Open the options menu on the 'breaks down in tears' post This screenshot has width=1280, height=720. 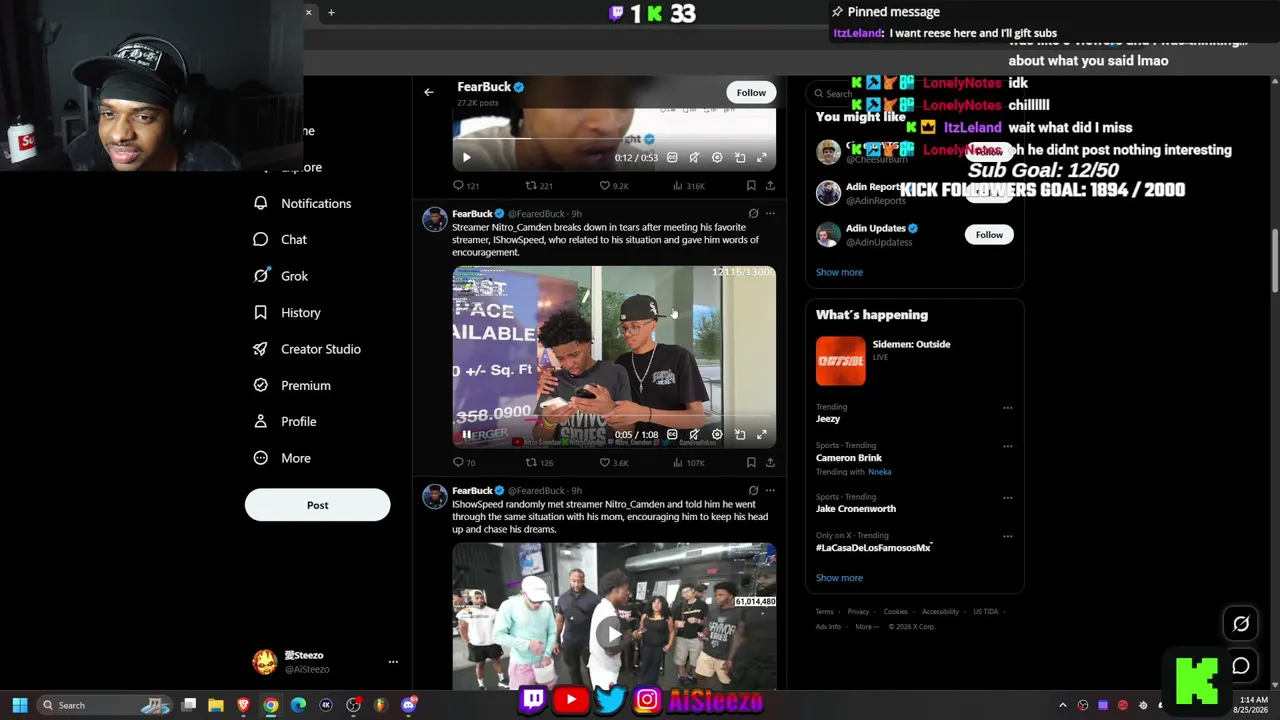pyautogui.click(x=770, y=213)
